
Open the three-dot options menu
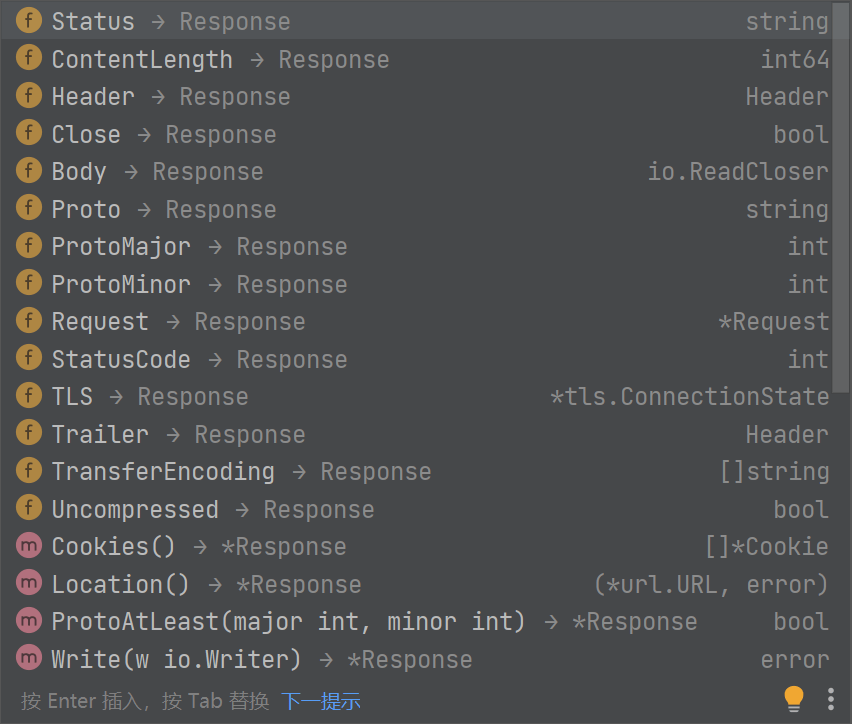[831, 698]
